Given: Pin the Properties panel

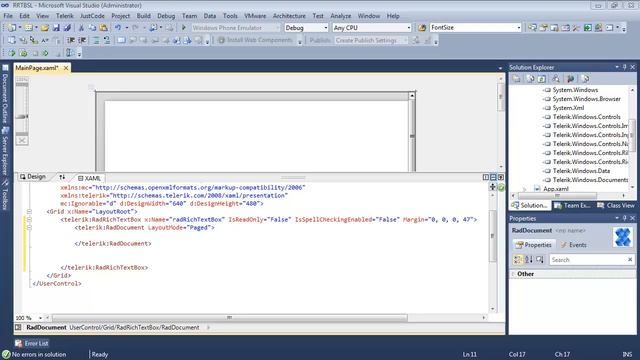Looking at the screenshot, I should (x=624, y=218).
